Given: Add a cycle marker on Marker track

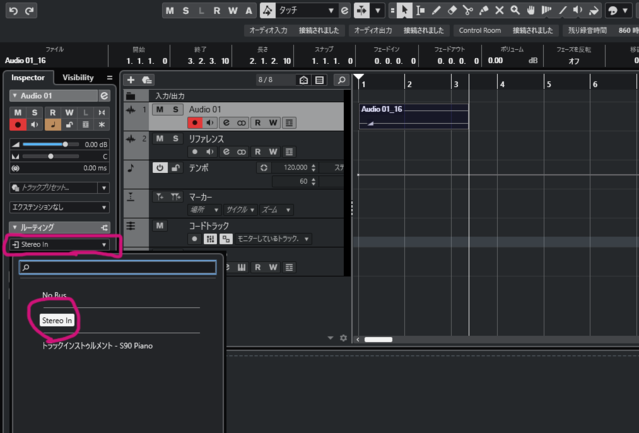Looking at the screenshot, I should [x=176, y=197].
